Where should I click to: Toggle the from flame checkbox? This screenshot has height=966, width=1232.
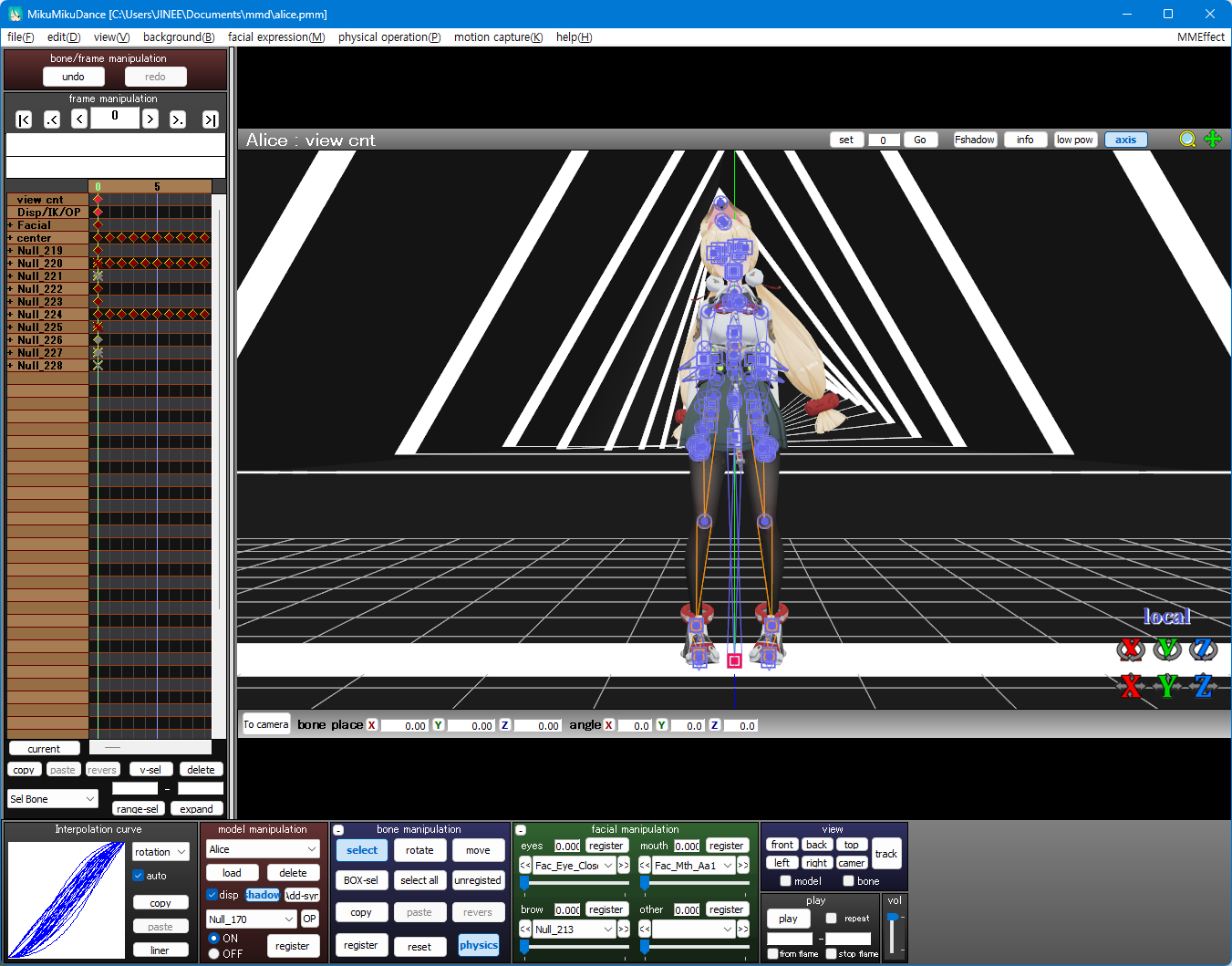[x=772, y=953]
